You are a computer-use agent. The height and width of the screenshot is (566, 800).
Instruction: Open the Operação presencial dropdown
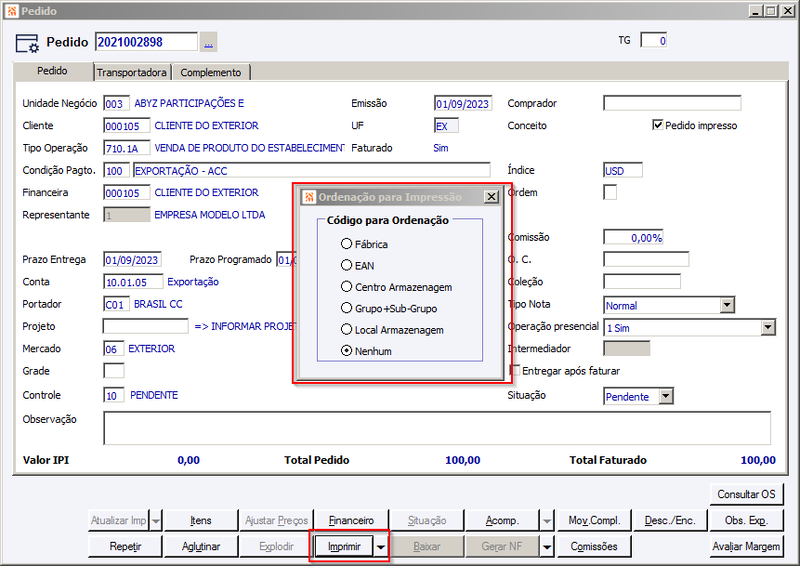point(768,328)
